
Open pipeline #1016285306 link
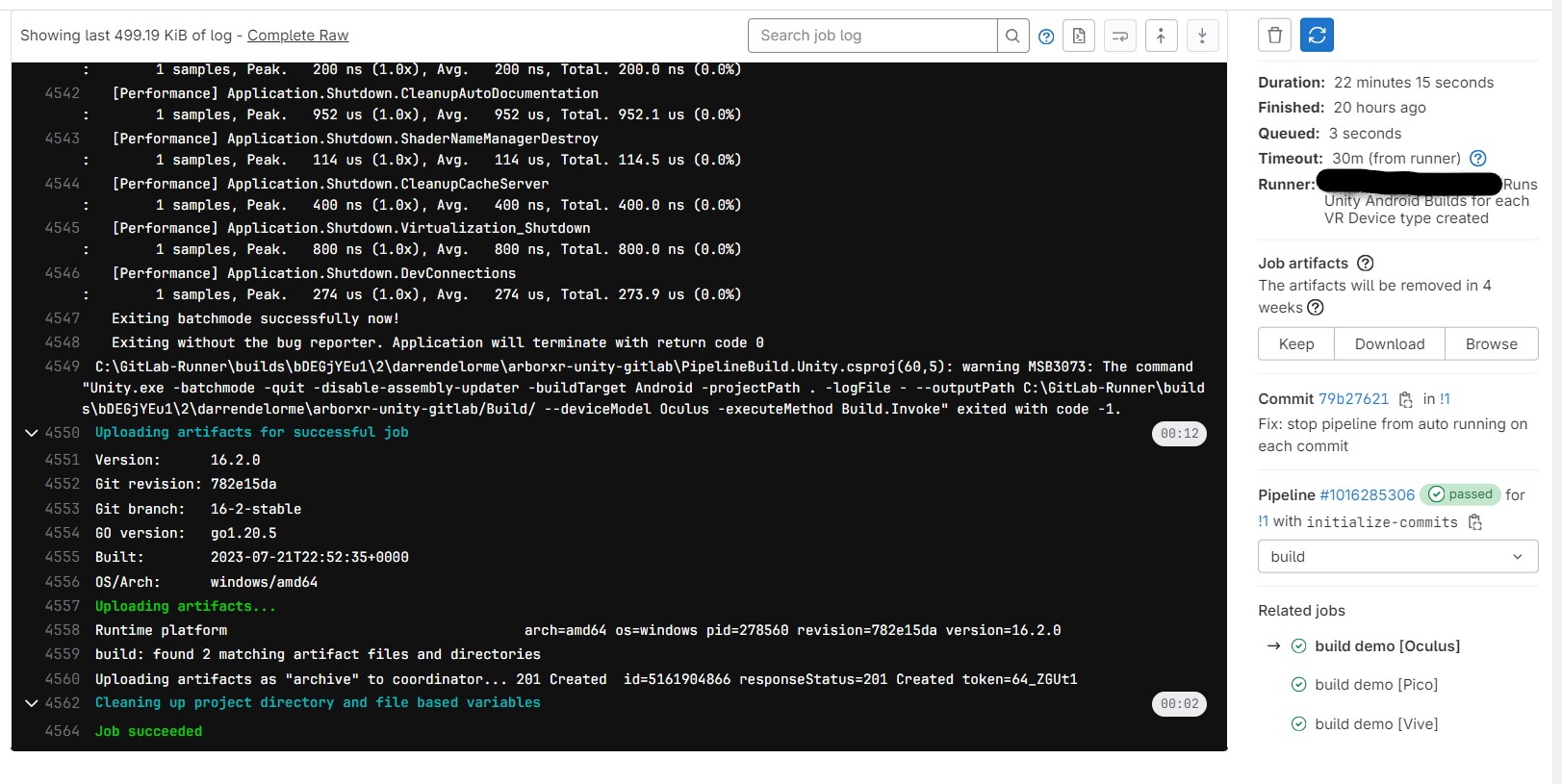(1367, 495)
